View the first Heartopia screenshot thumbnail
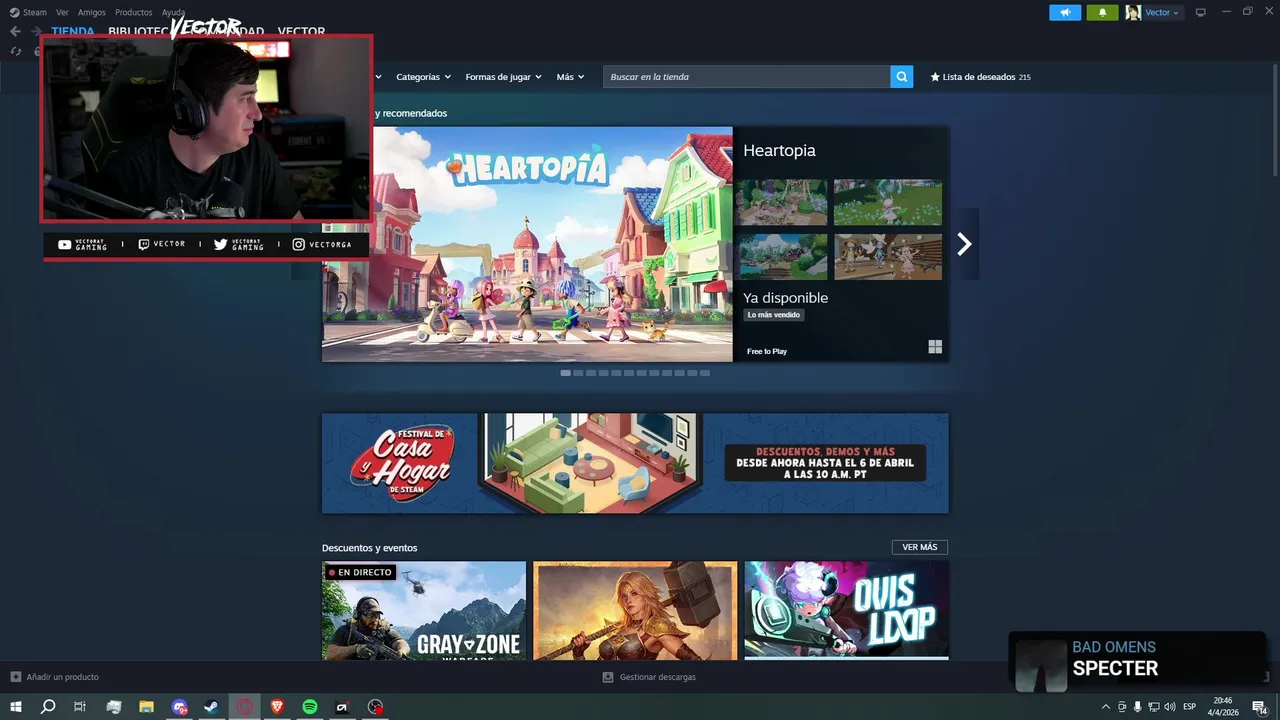The image size is (1280, 720). click(x=782, y=202)
